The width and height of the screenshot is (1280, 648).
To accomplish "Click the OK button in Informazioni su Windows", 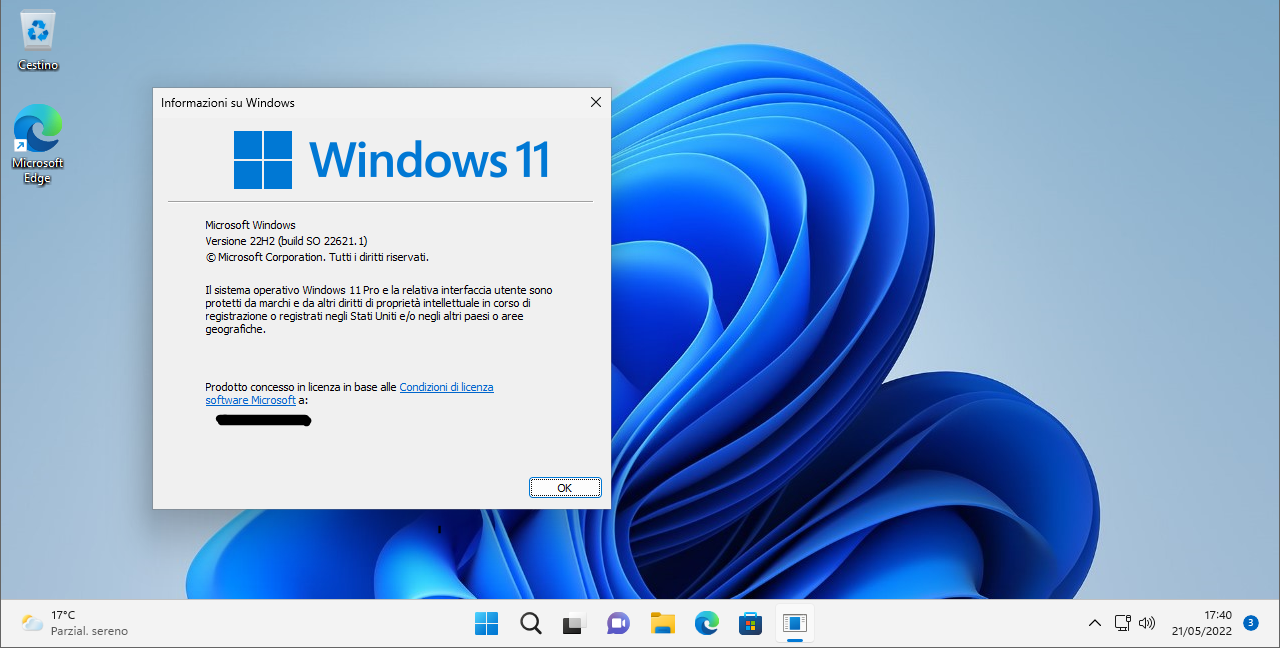I will [x=565, y=487].
